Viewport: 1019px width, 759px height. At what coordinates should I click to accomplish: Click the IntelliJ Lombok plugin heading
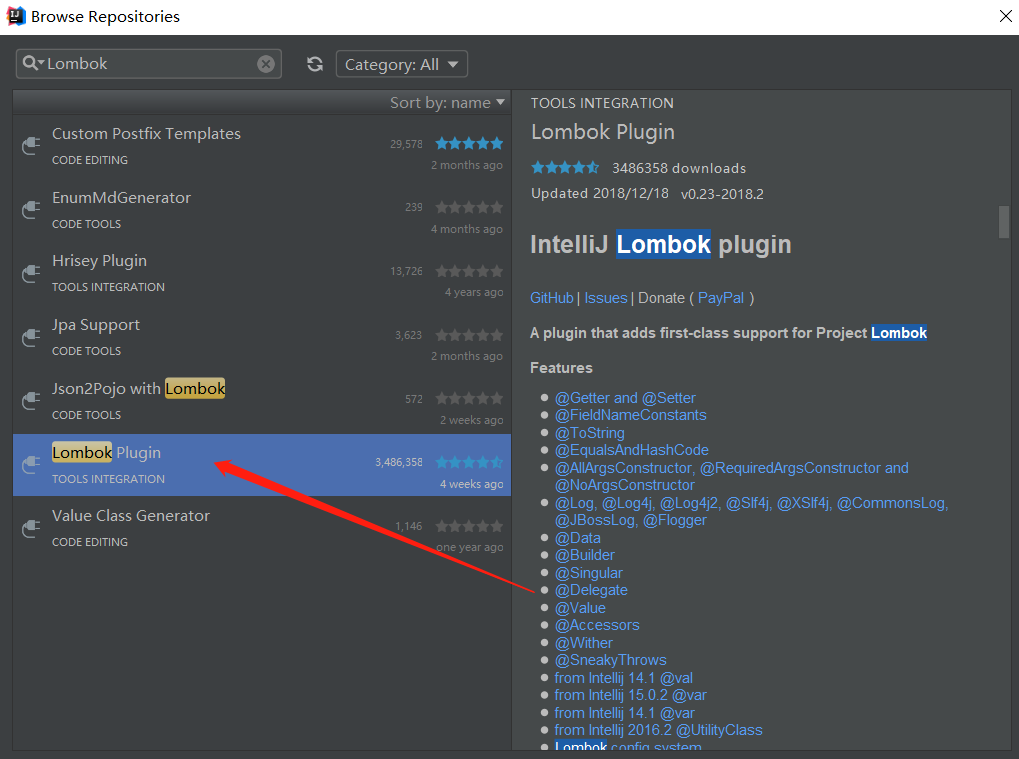point(661,244)
